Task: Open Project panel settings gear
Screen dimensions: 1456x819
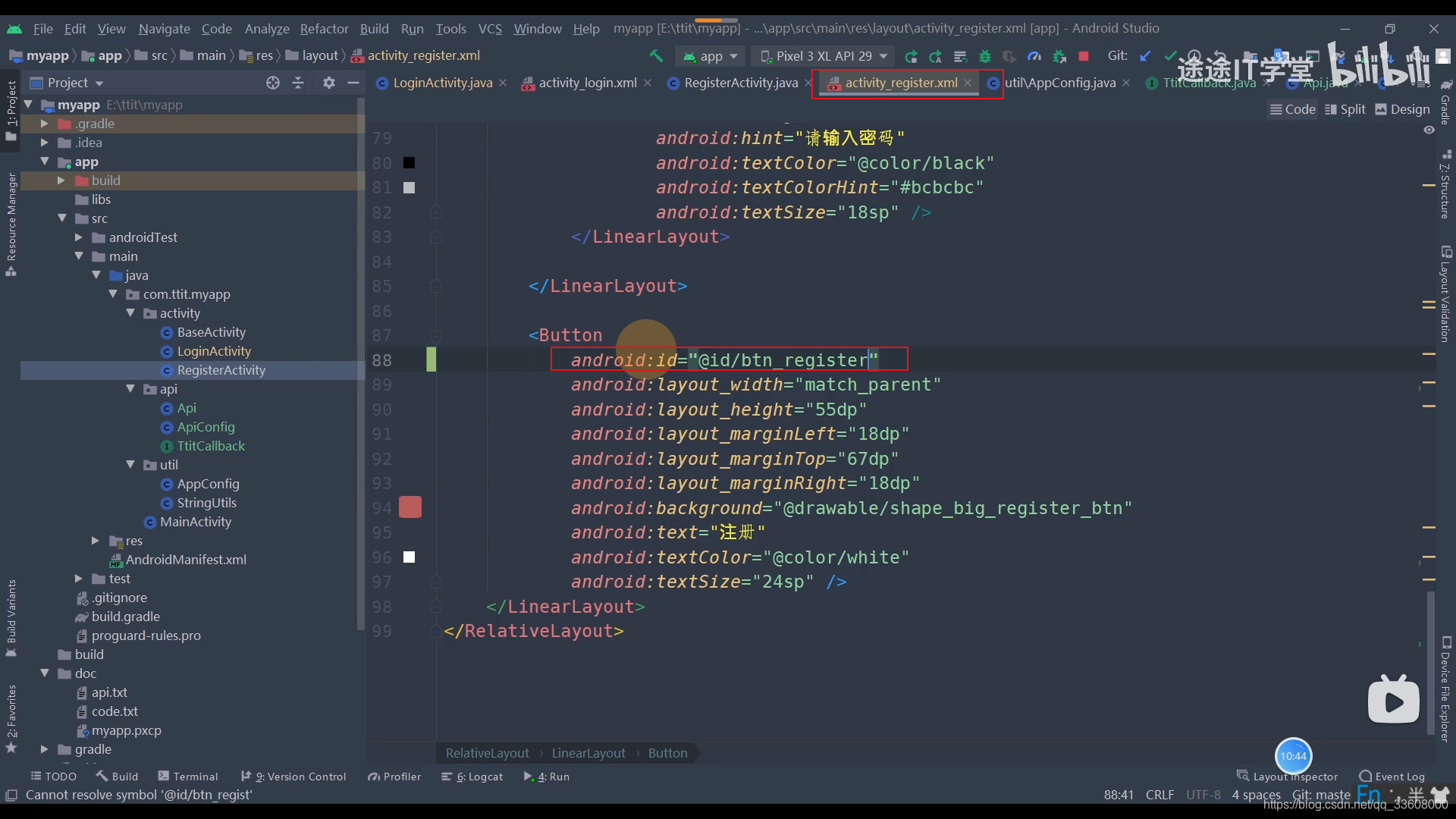Action: tap(328, 83)
